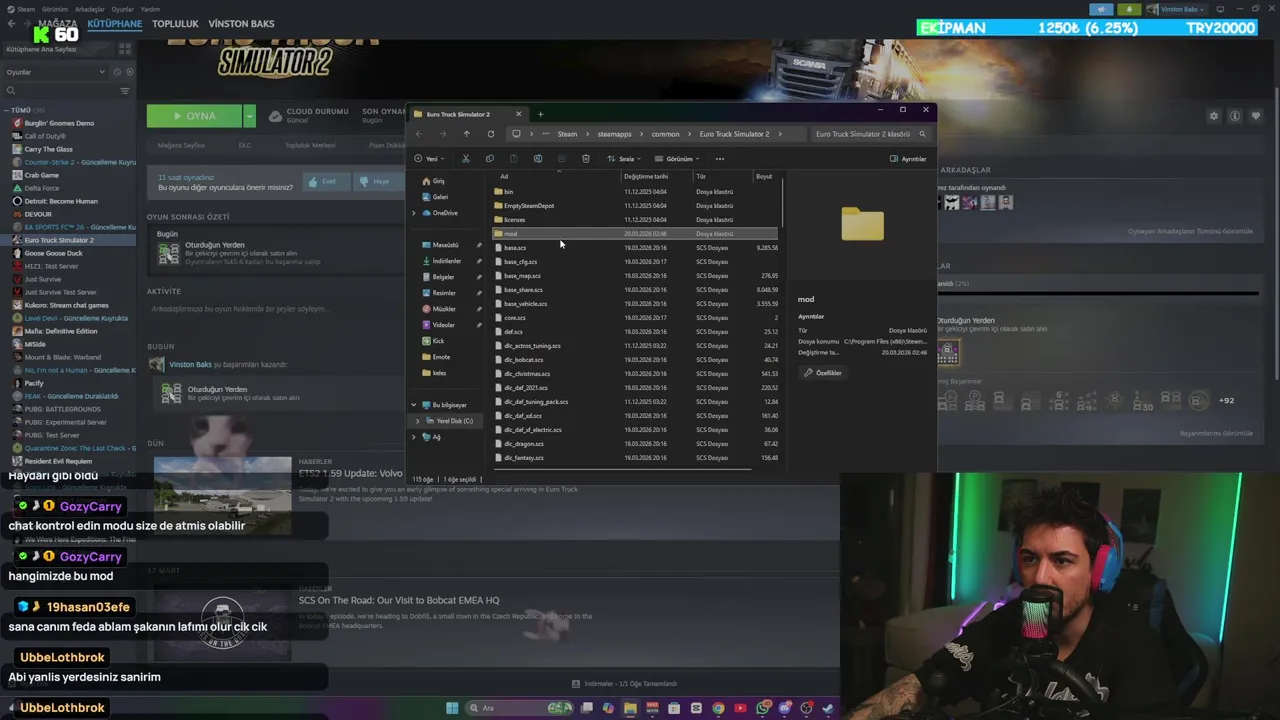Image resolution: width=1280 pixels, height=720 pixels.
Task: Click the Steam notifications bell icon
Action: 1132,9
